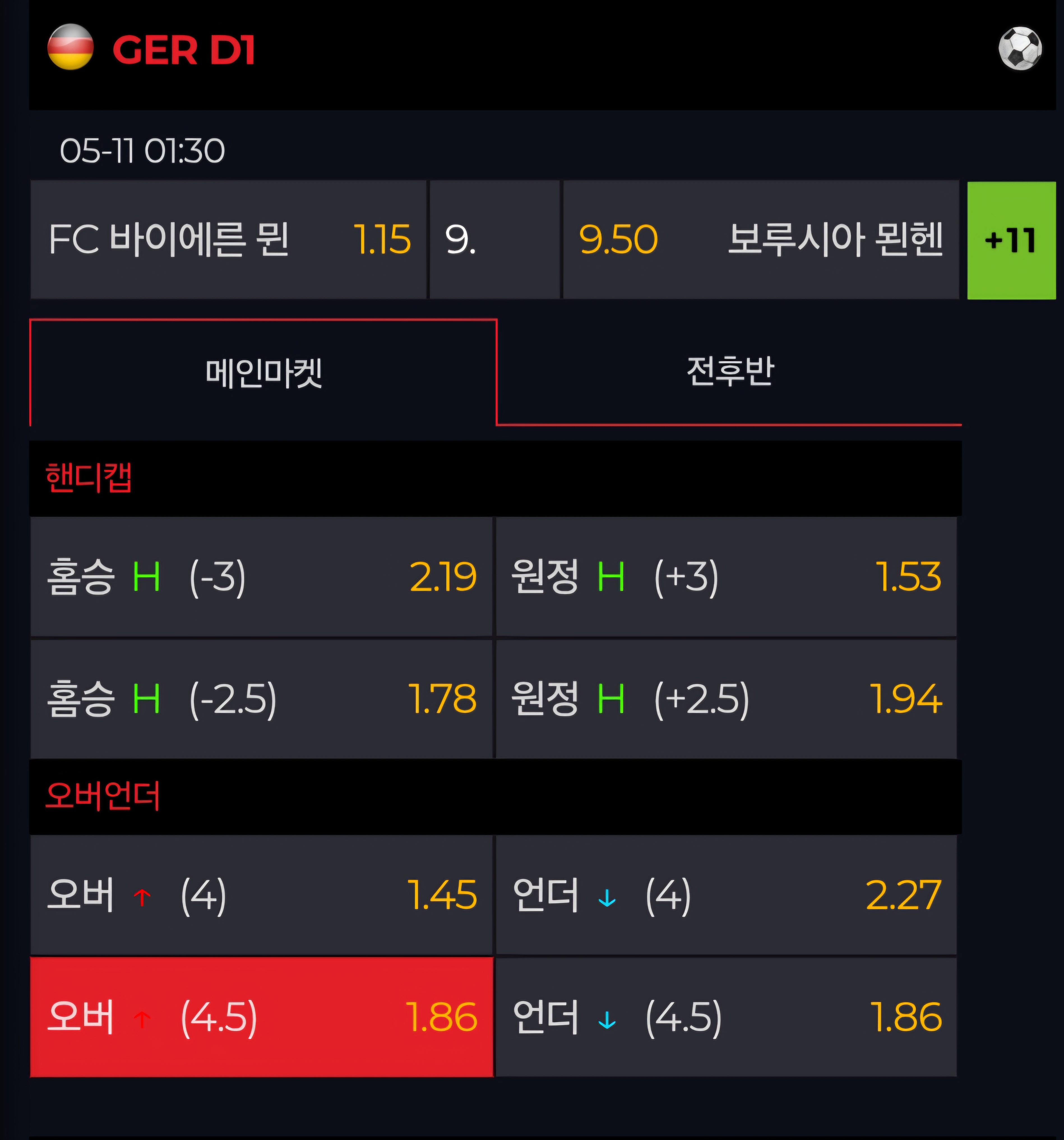
Task: Toggle 홈승 H (-2.5) bet at 1.78
Action: click(x=262, y=699)
